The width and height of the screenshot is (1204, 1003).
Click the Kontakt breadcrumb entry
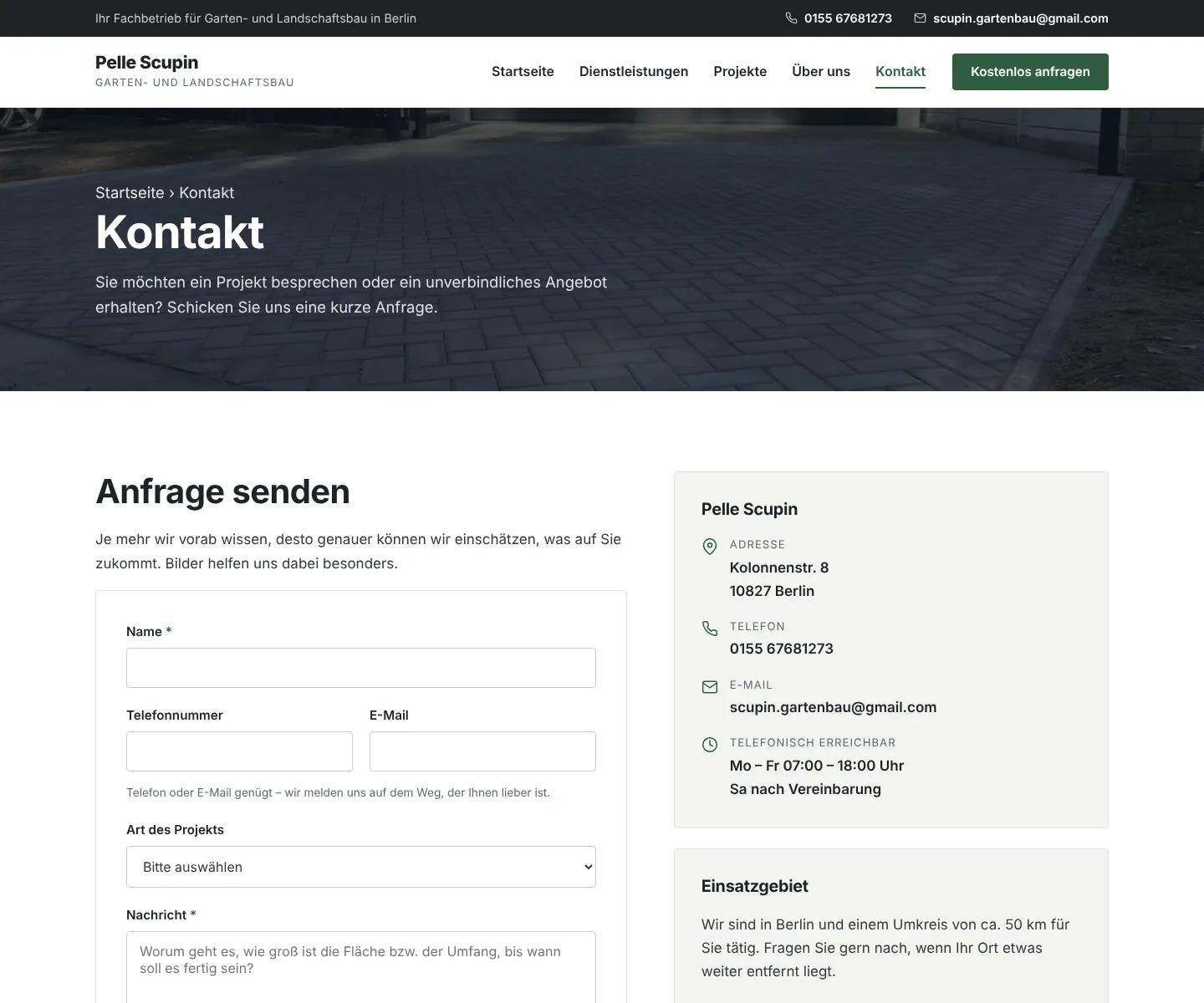tap(207, 193)
